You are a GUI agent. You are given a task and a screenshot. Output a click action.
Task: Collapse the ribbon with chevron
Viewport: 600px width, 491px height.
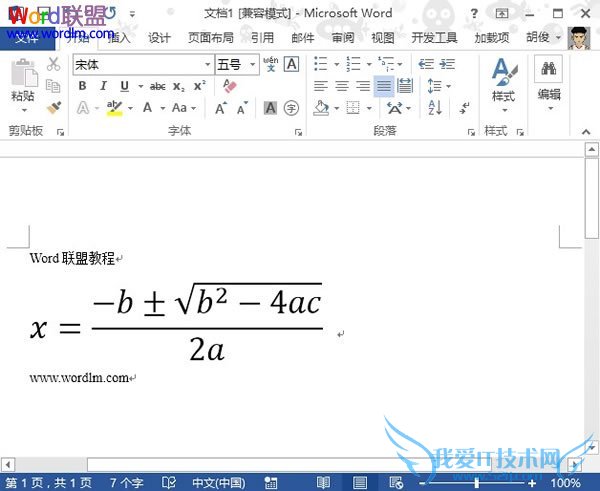pyautogui.click(x=586, y=132)
